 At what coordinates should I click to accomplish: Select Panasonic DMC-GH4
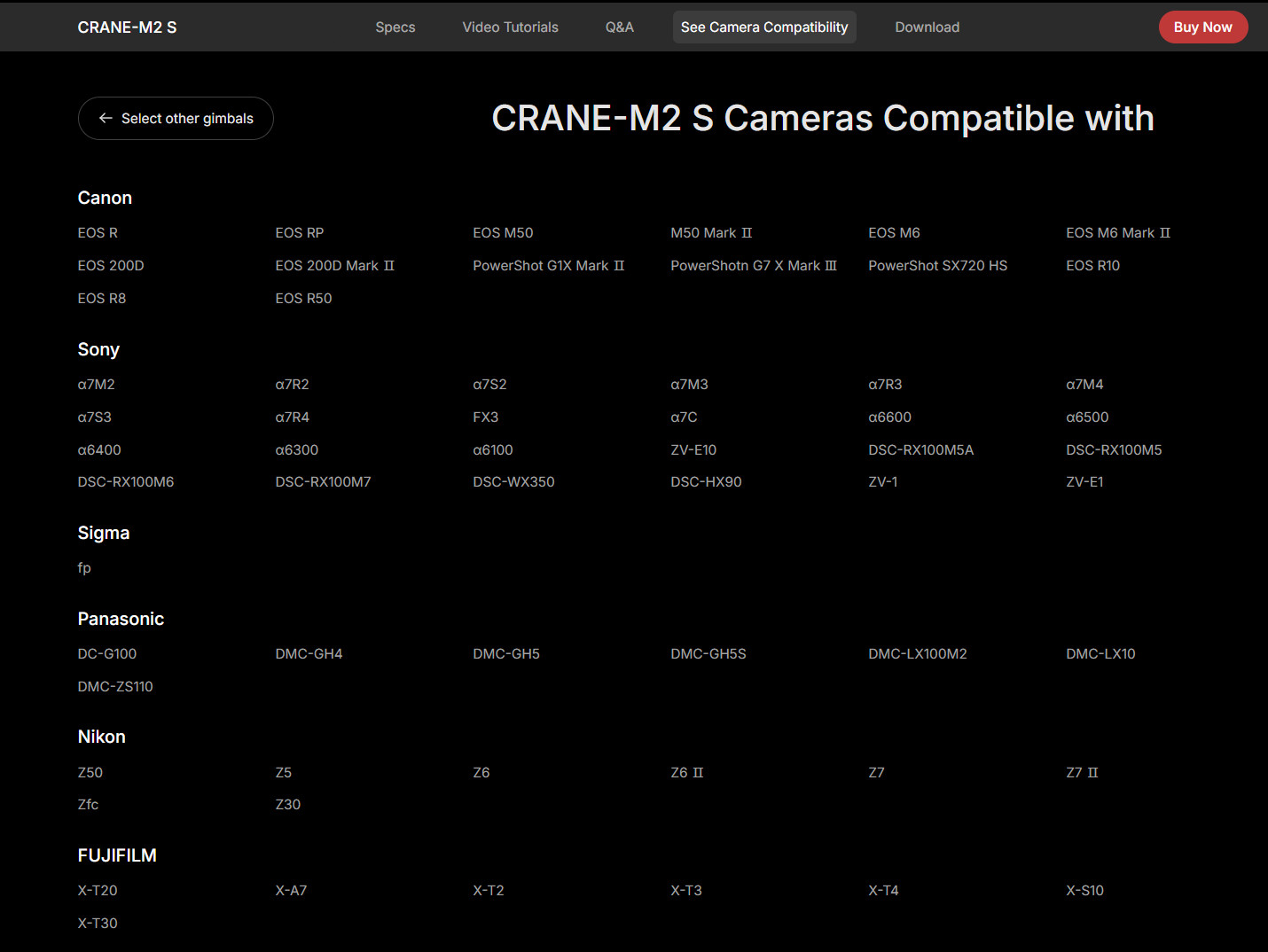tap(309, 654)
